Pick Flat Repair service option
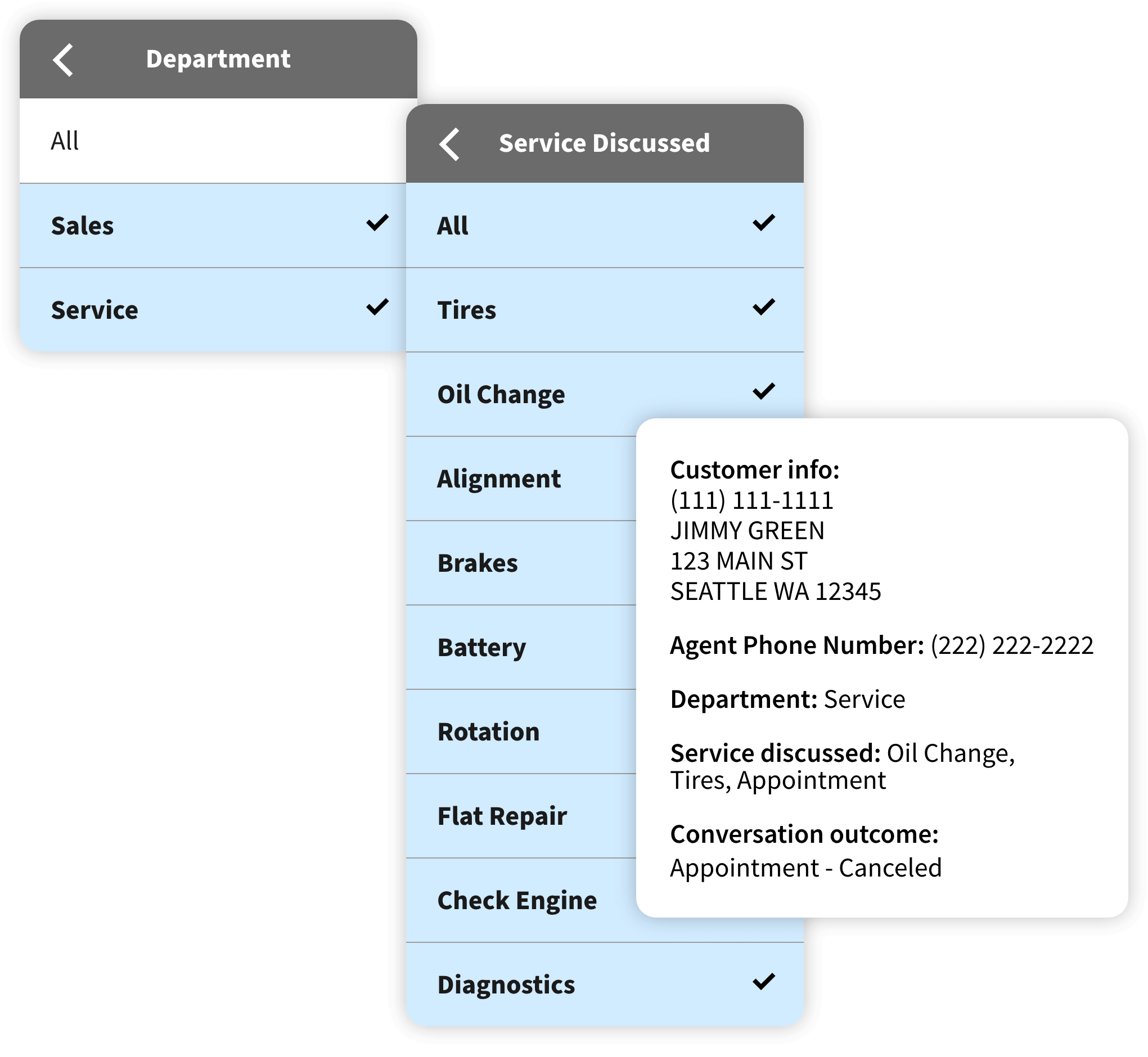This screenshot has width=1148, height=1057. (x=502, y=816)
